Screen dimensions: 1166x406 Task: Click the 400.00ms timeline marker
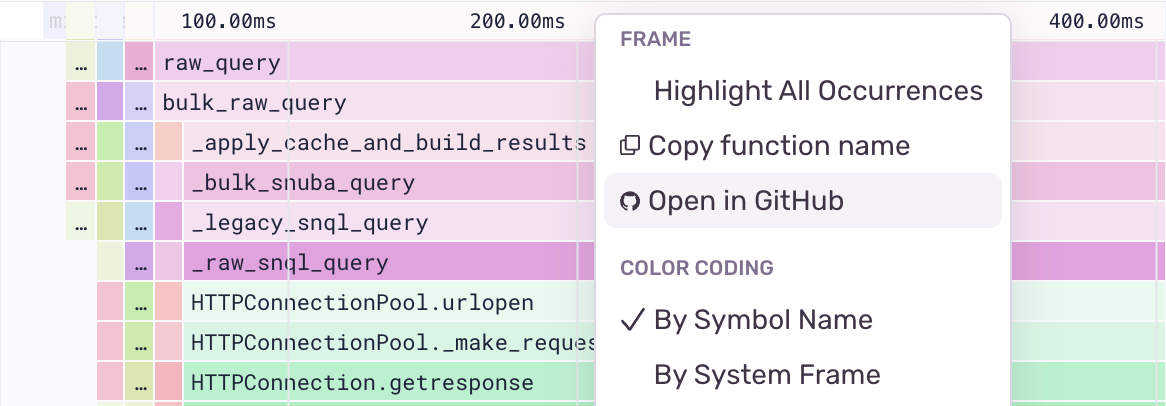tap(1096, 21)
